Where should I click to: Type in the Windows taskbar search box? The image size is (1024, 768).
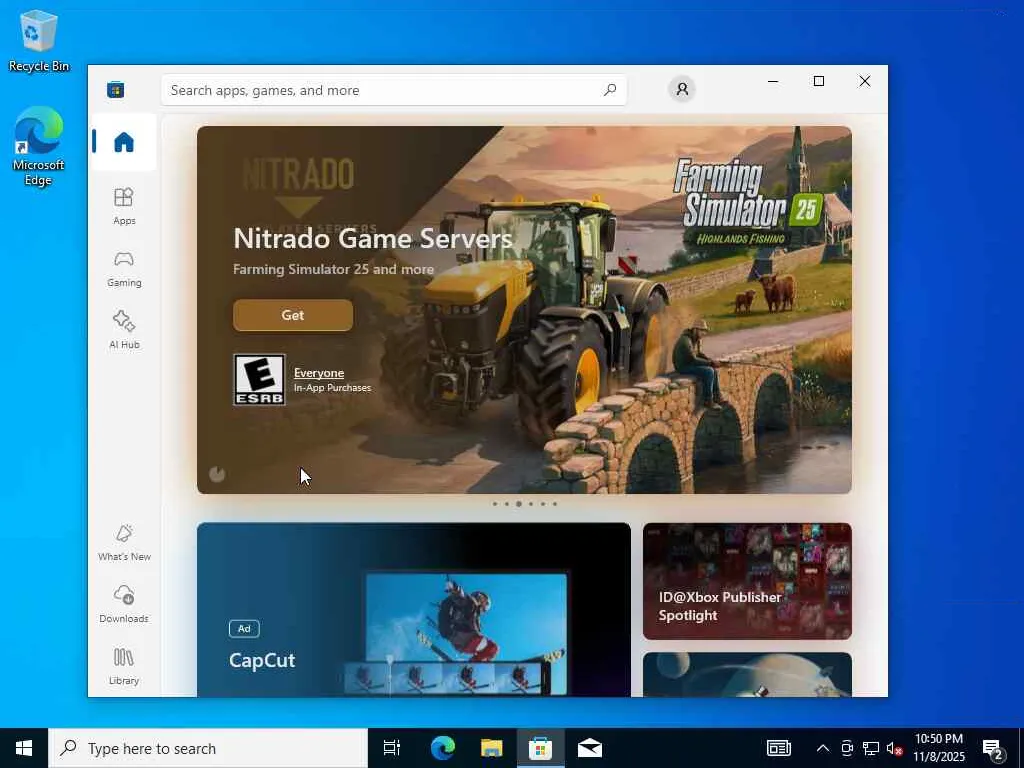(x=208, y=748)
